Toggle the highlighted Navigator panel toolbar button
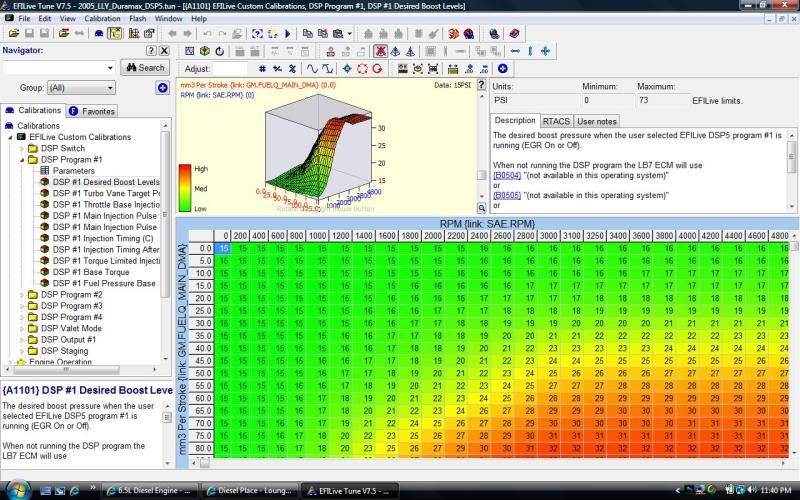800x500 pixels. pyautogui.click(x=115, y=34)
